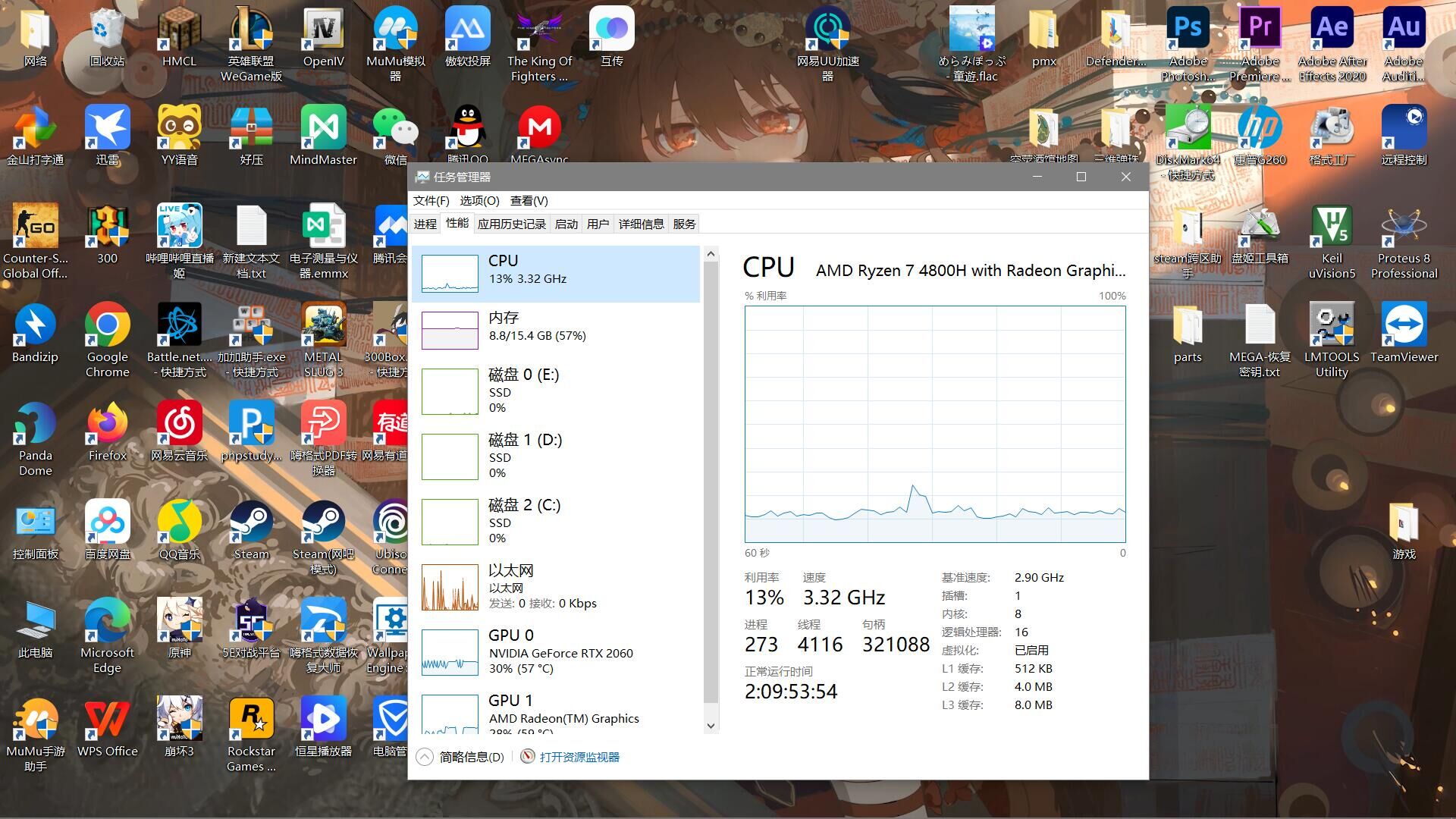Switch to the 应用历史记录 tab
1456x819 pixels.
tap(511, 224)
